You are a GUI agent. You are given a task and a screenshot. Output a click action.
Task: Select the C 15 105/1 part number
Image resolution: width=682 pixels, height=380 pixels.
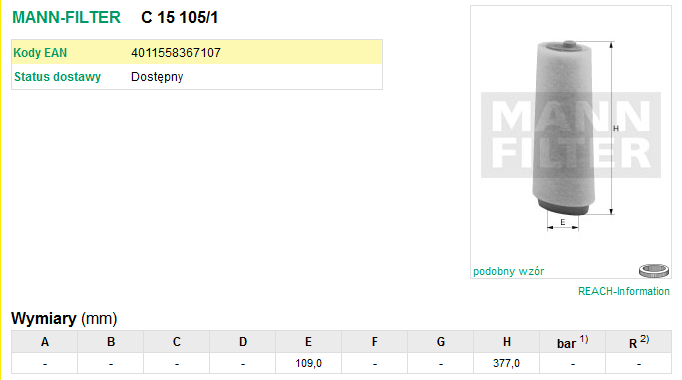click(179, 17)
